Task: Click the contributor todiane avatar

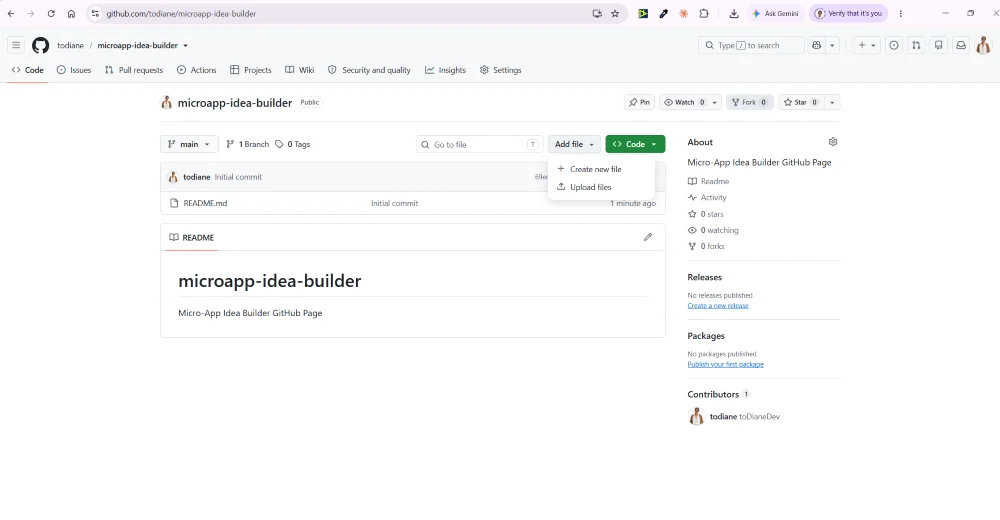Action: click(696, 416)
